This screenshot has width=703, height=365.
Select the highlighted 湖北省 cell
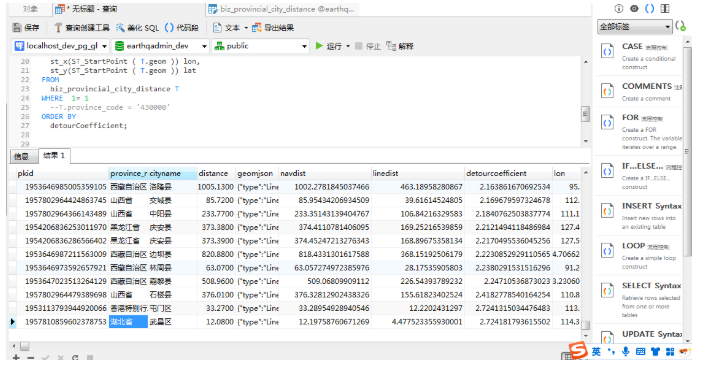(128, 322)
